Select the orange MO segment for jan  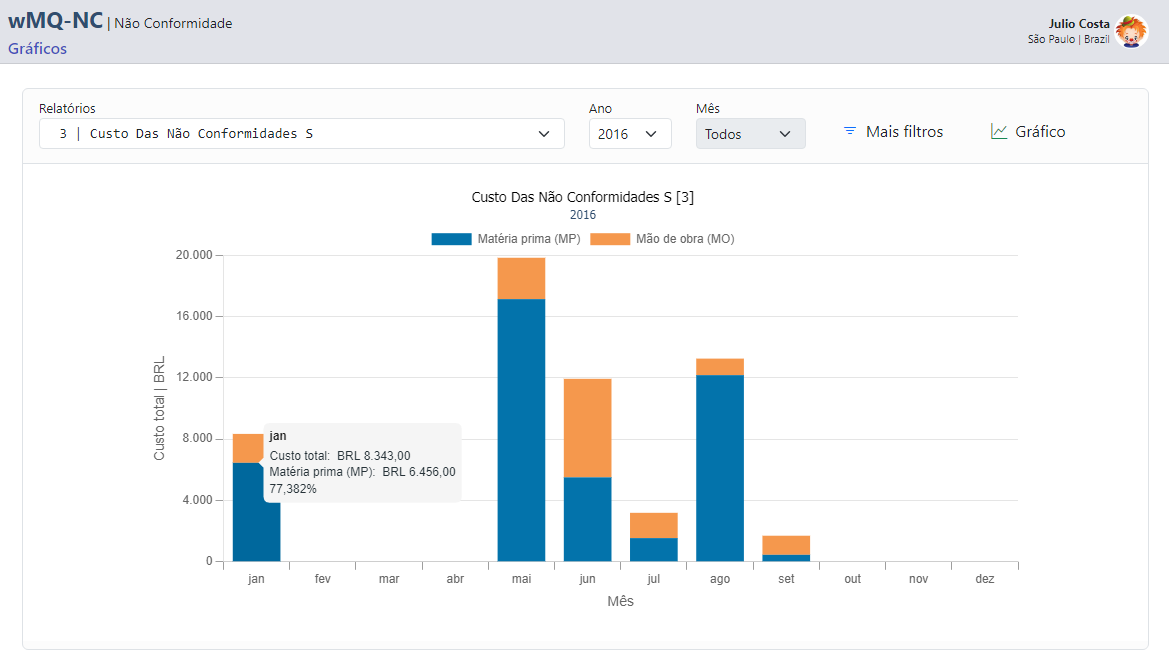(248, 448)
